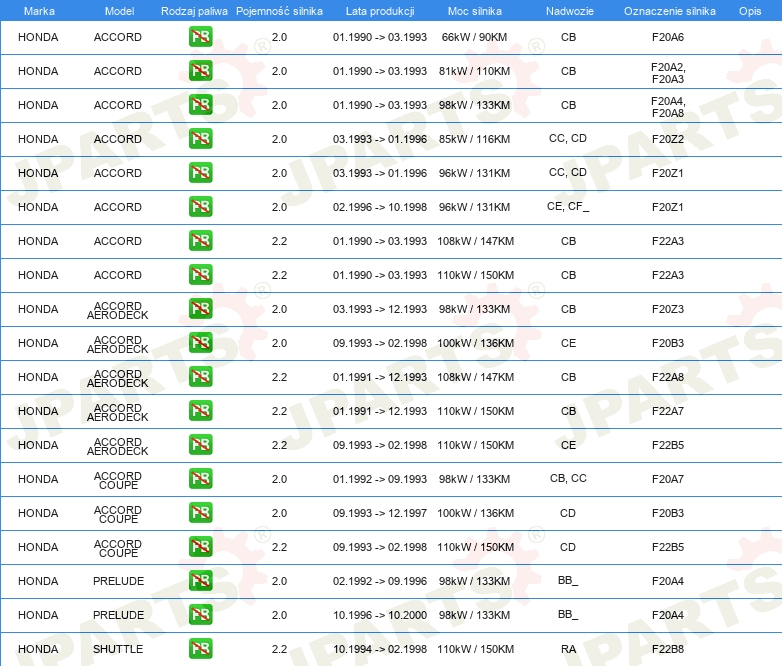This screenshot has height=666, width=782.
Task: Click fuel icon in the Accord 108kW / 147KM F22A3 row
Action: point(200,241)
